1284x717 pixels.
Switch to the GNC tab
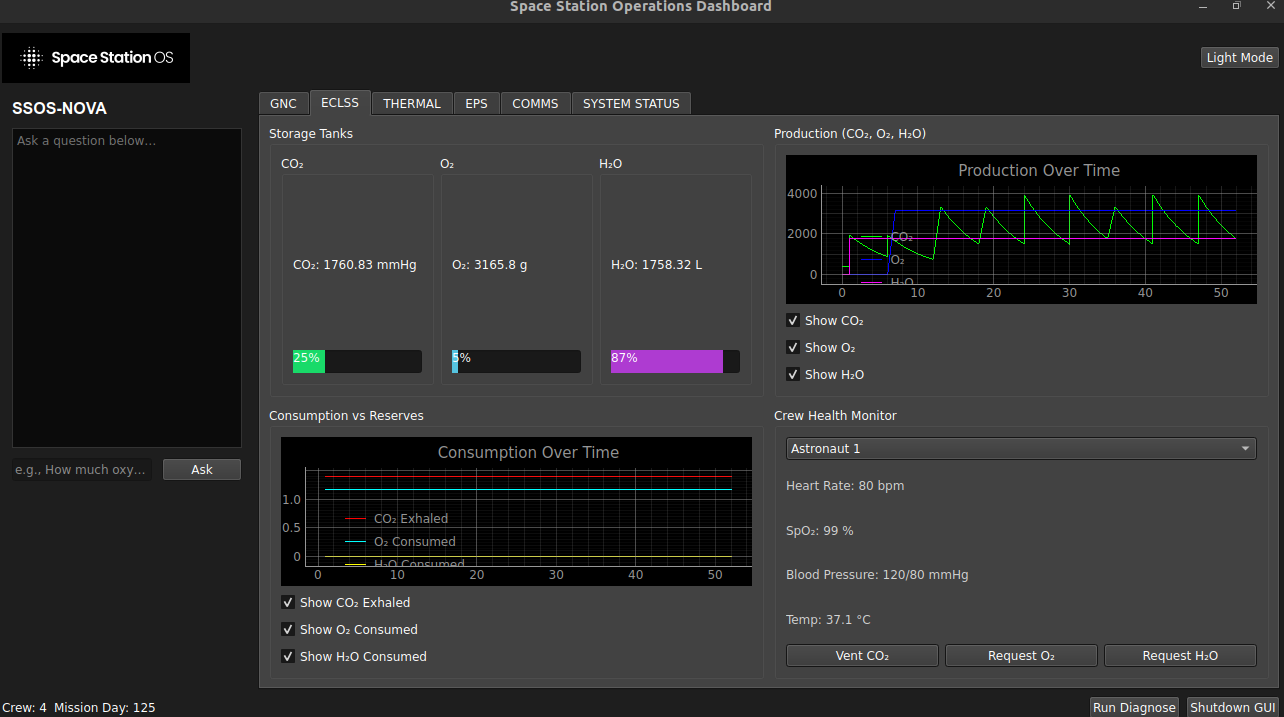coord(283,103)
